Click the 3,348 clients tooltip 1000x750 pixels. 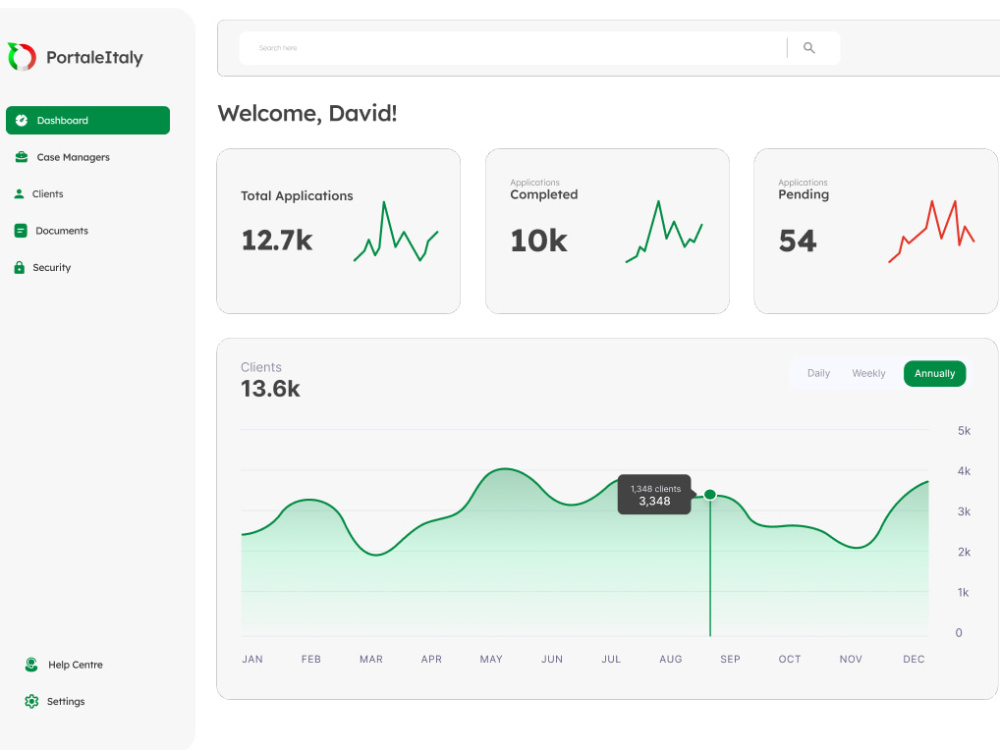pyautogui.click(x=655, y=495)
